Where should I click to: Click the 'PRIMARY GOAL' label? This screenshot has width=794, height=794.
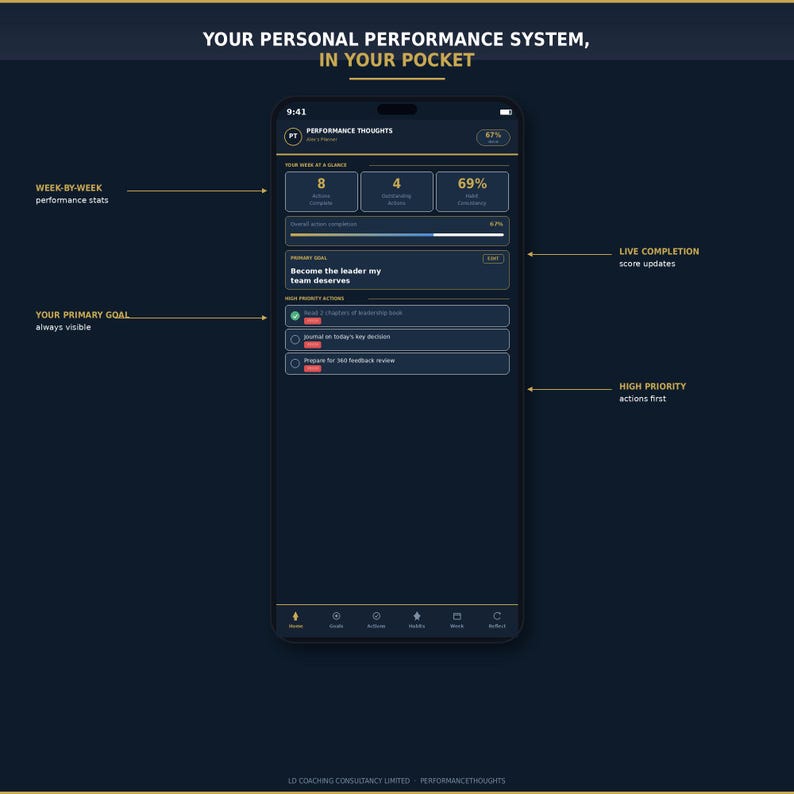pyautogui.click(x=308, y=258)
